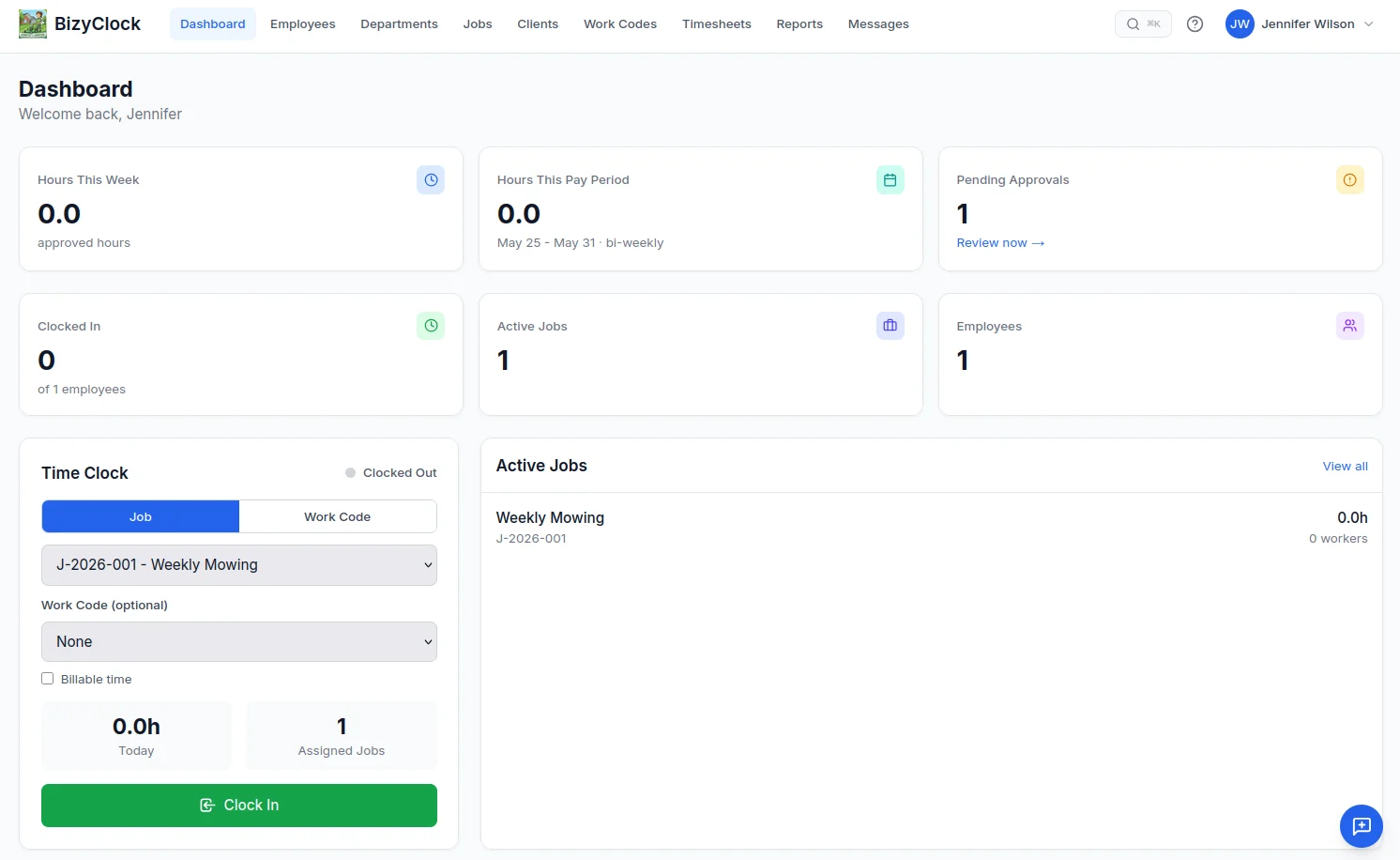Follow the Review now link
The height and width of the screenshot is (860, 1400).
click(1000, 243)
